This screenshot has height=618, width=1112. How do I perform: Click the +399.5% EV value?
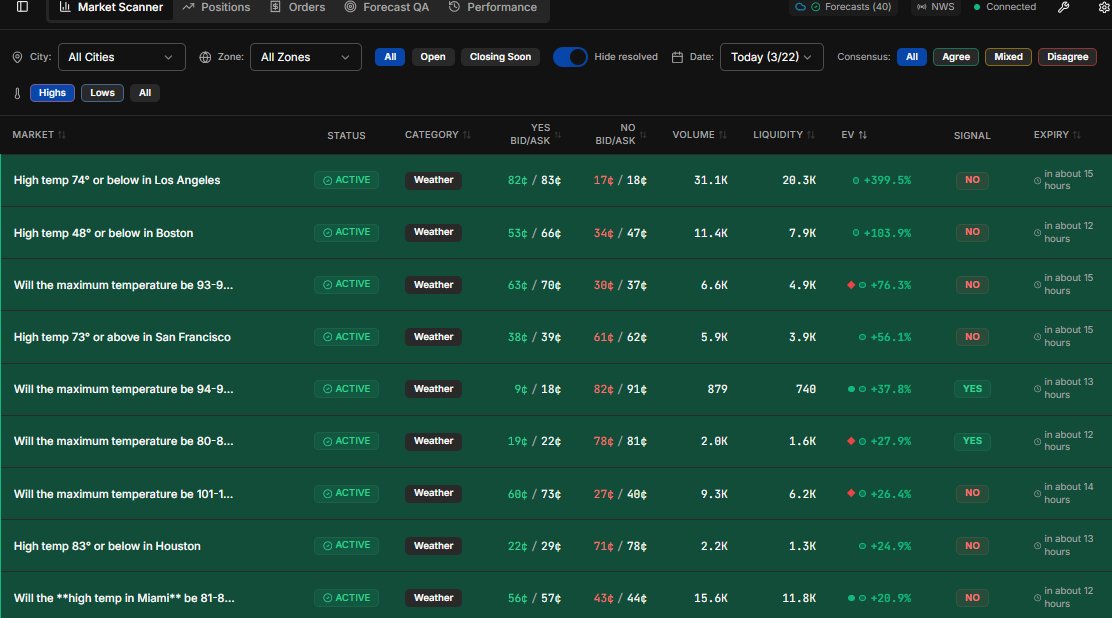click(x=887, y=180)
